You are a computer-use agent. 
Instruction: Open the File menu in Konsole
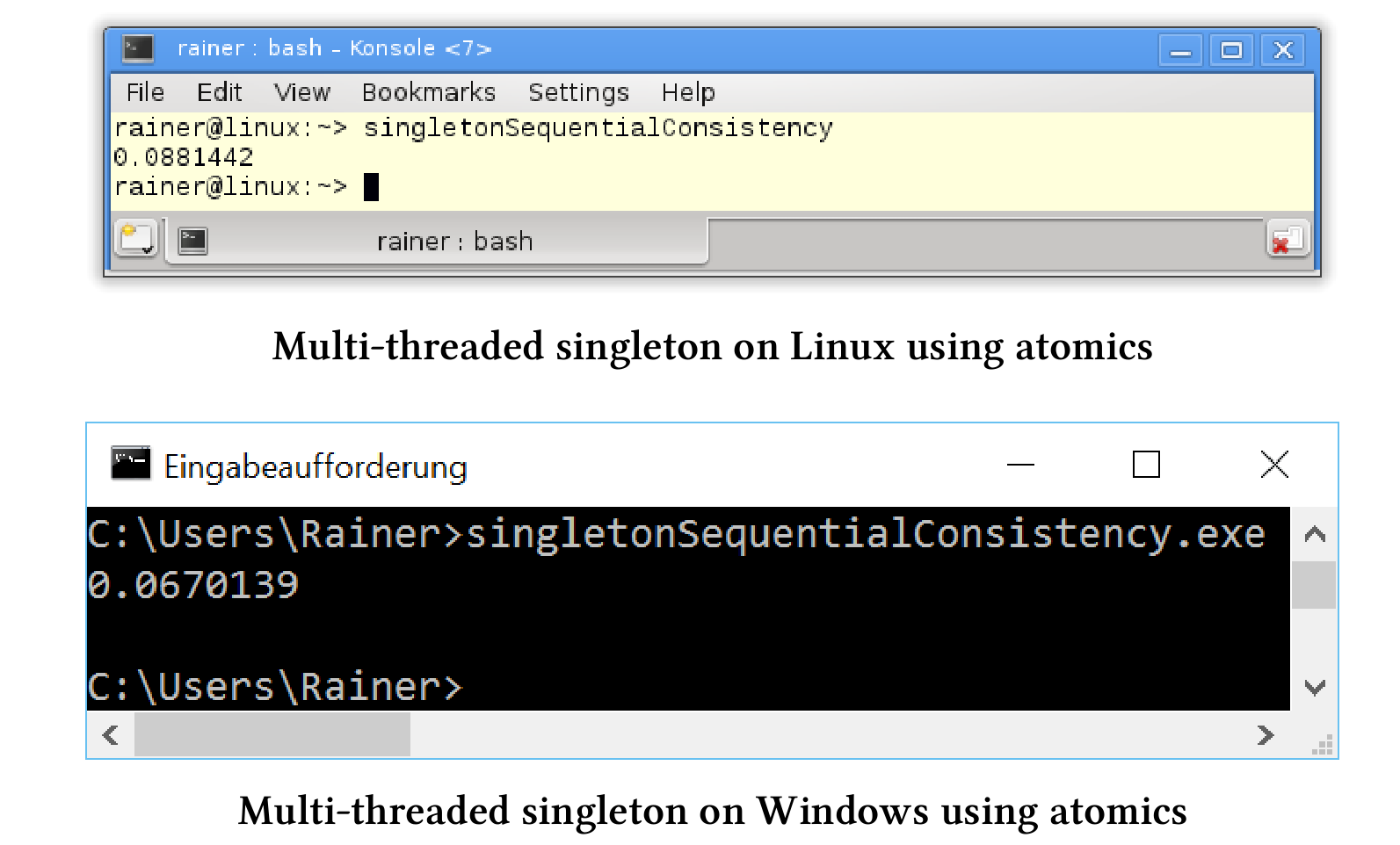(x=145, y=92)
